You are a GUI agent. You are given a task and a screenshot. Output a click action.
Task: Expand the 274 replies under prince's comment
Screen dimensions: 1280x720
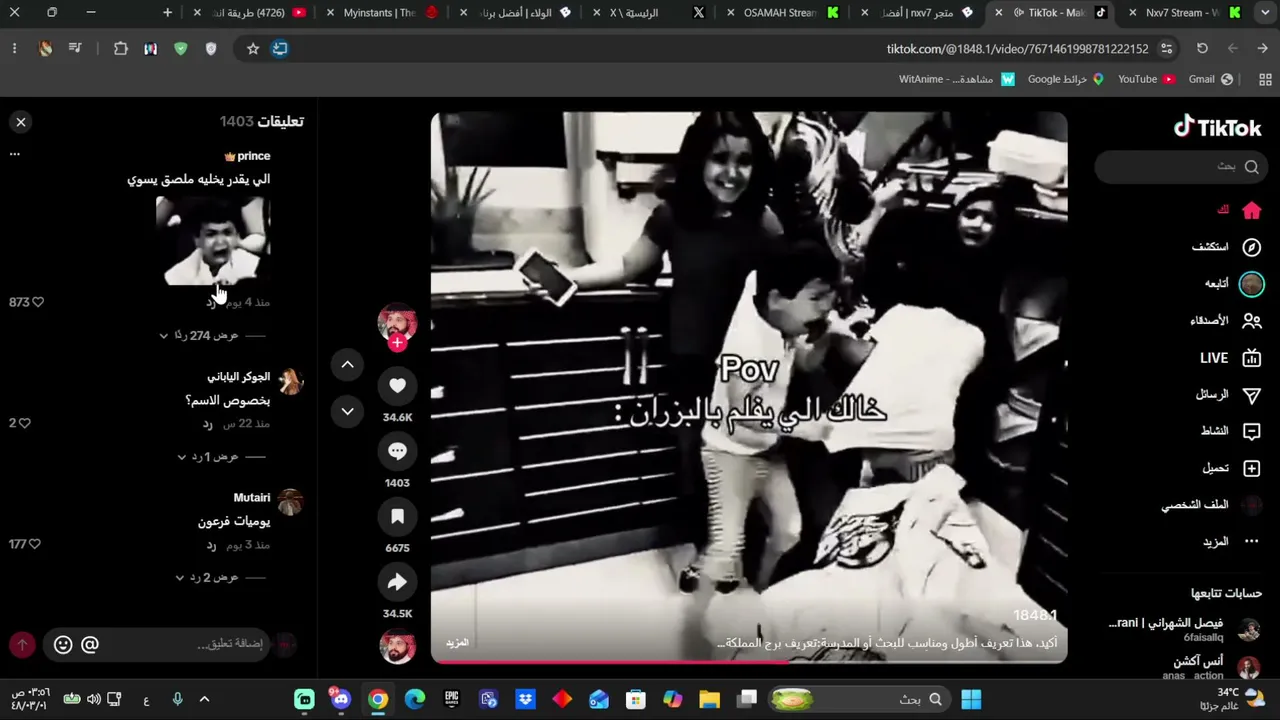click(x=205, y=335)
